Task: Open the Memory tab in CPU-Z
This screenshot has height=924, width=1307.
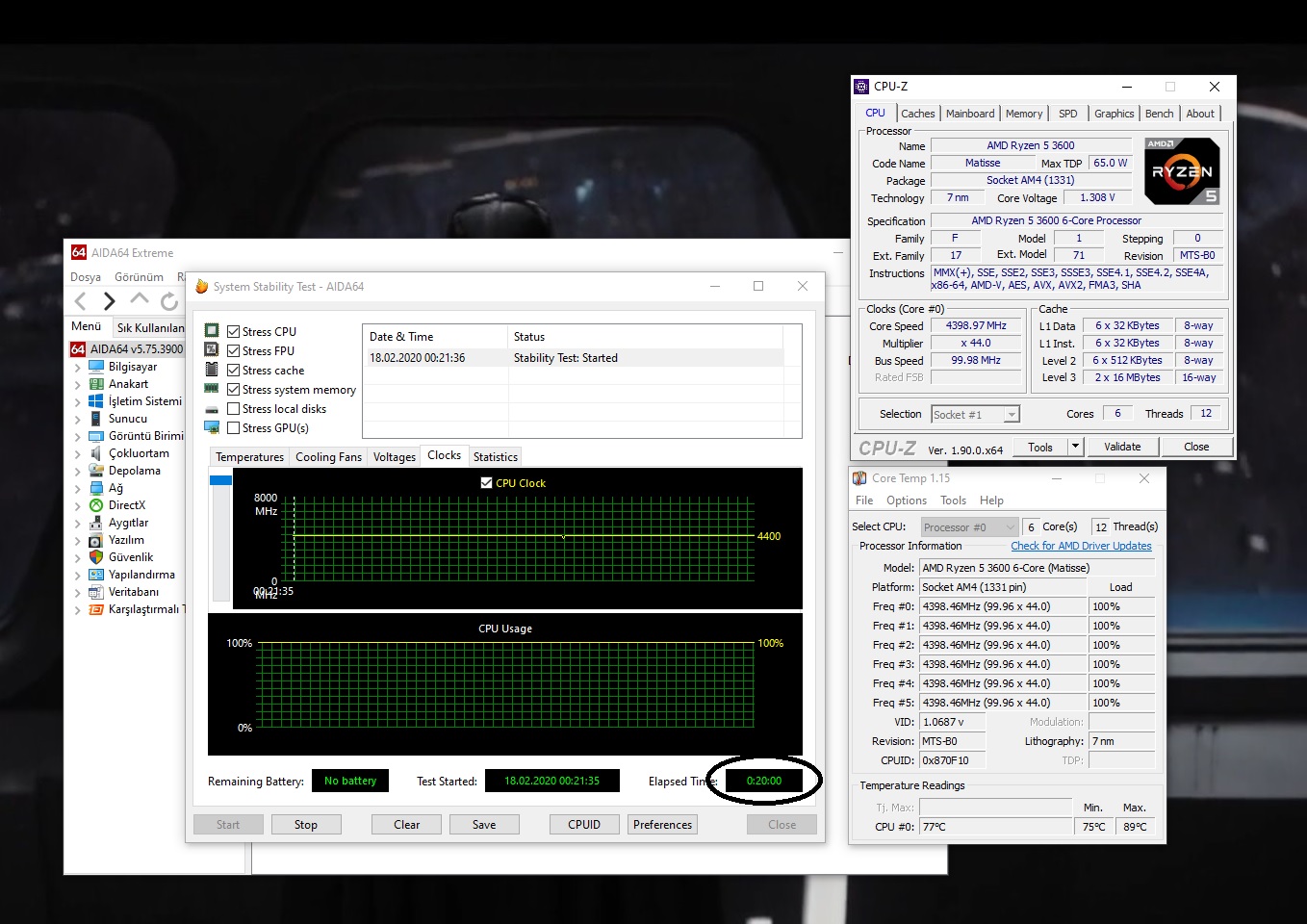Action: point(1024,114)
